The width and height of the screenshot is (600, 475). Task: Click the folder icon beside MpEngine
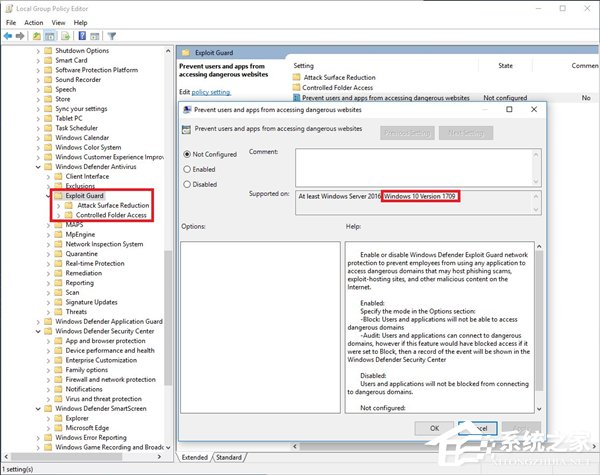[x=58, y=234]
